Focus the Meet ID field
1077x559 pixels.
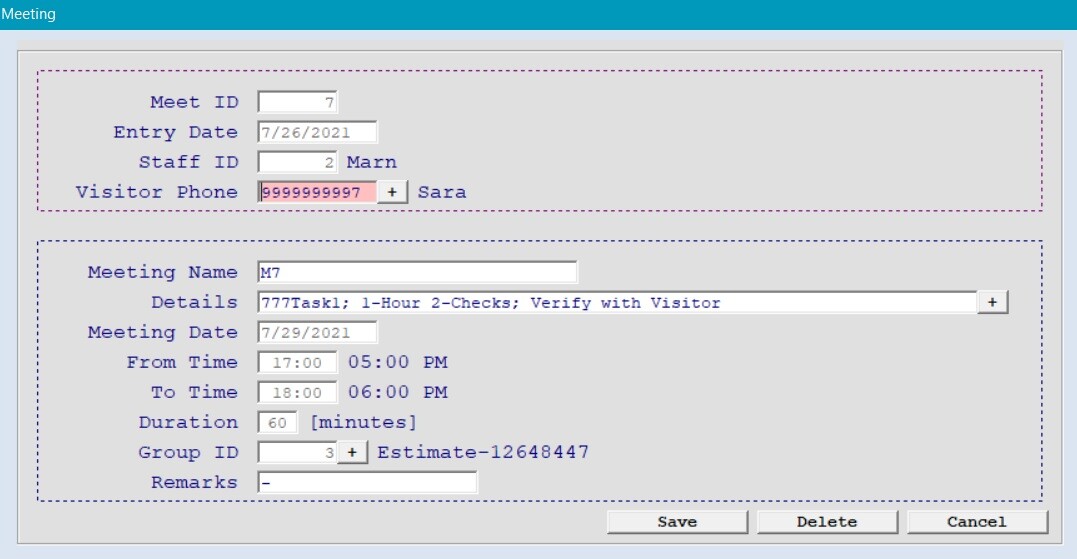297,102
